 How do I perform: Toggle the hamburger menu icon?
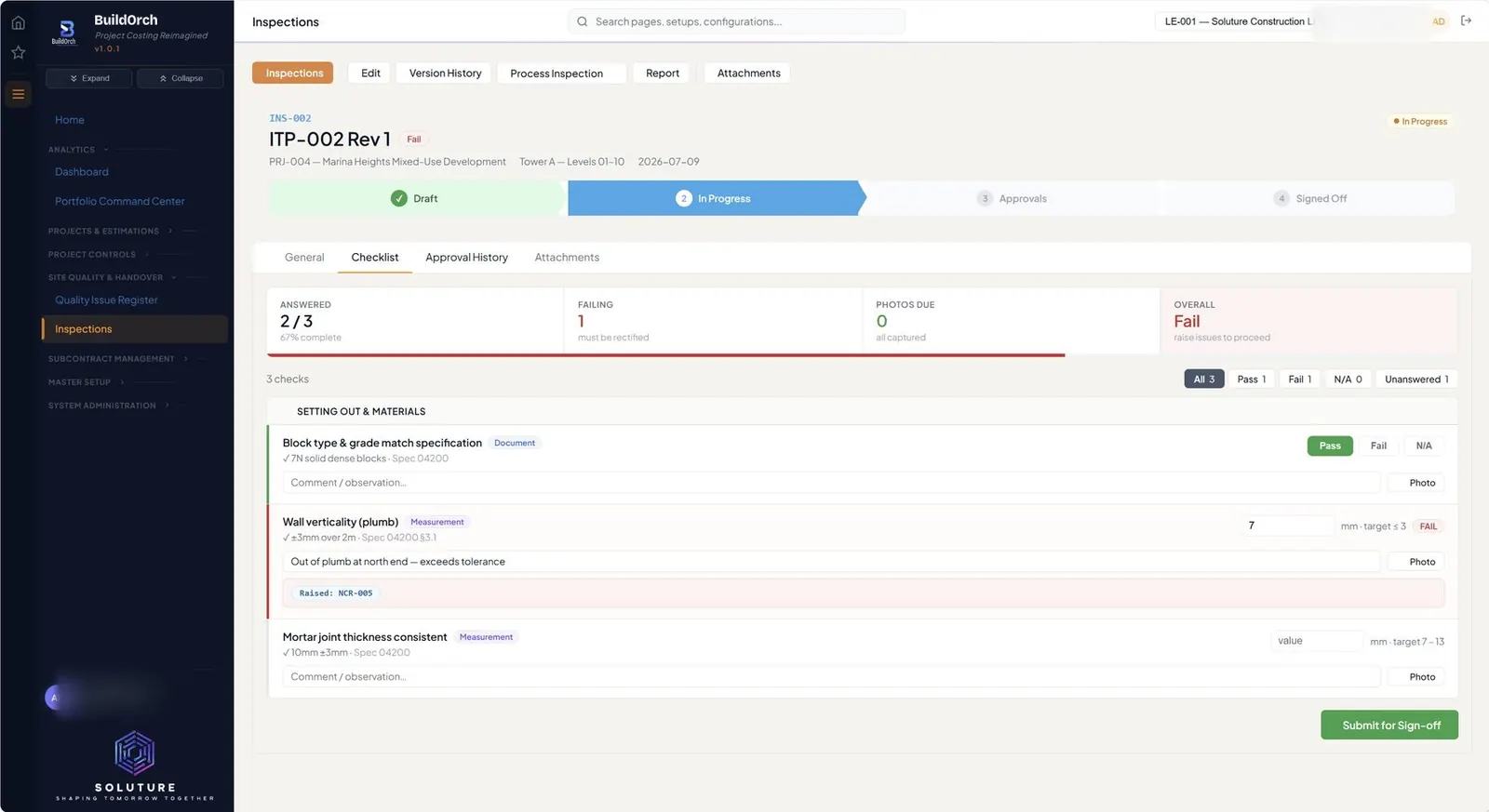coord(18,94)
